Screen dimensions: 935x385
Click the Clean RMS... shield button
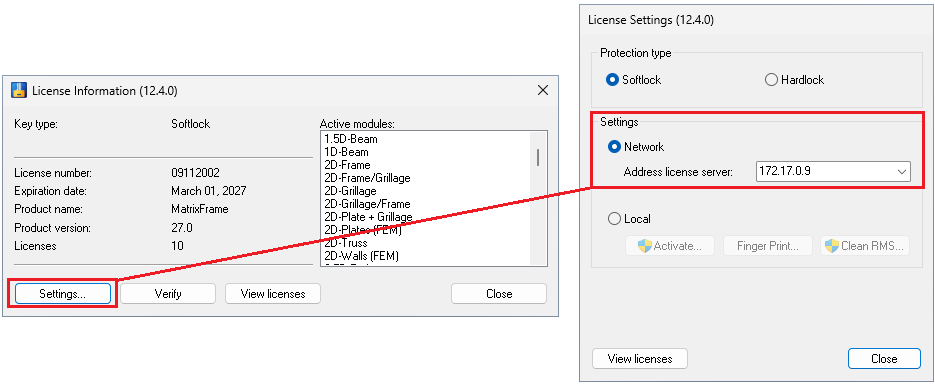pos(865,246)
